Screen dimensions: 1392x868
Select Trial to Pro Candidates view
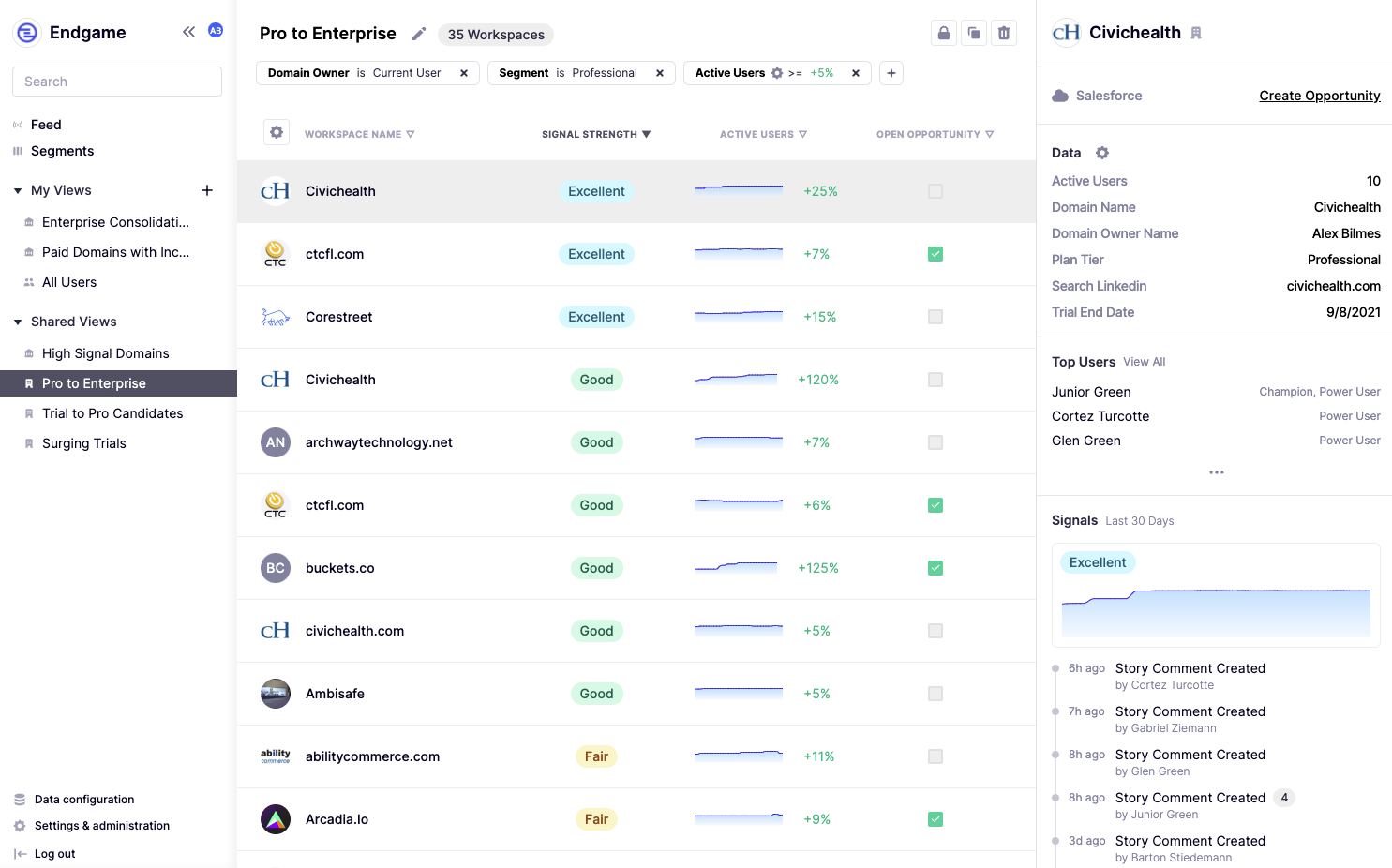pos(112,413)
